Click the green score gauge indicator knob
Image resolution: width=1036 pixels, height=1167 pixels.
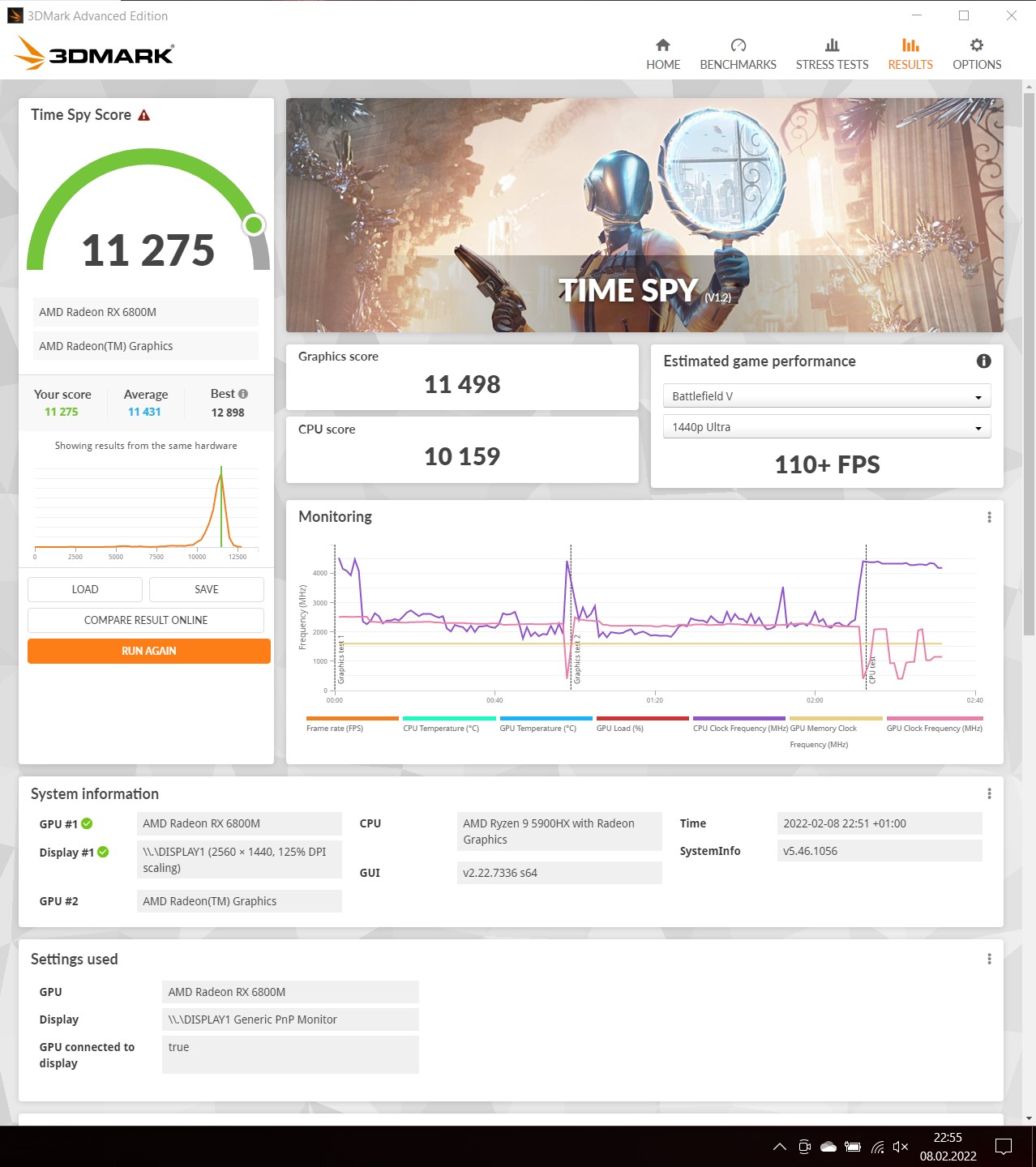pyautogui.click(x=254, y=224)
